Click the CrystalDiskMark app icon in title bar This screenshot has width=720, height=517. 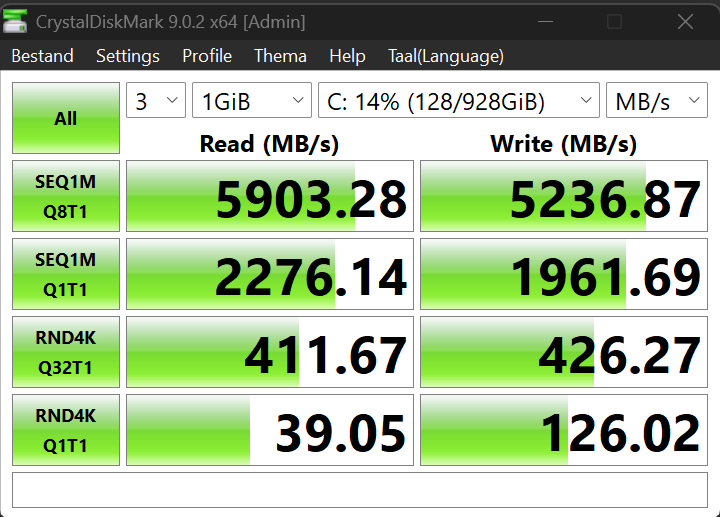point(15,21)
